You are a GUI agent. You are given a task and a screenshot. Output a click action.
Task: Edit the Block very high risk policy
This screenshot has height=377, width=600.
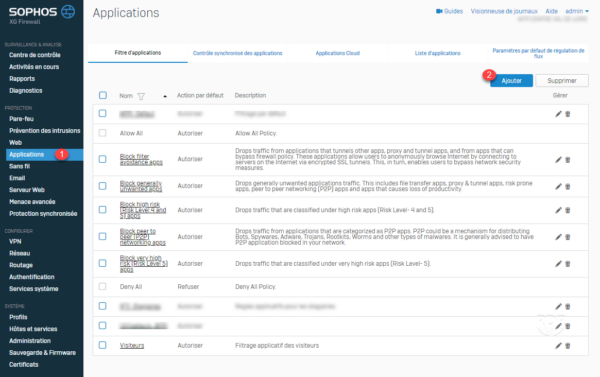point(558,264)
